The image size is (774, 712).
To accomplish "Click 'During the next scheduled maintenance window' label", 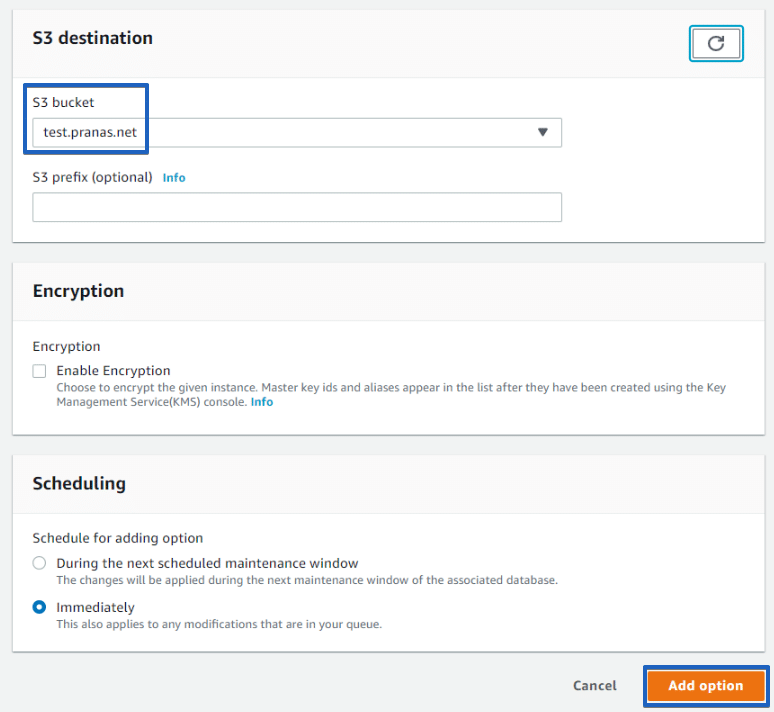I will tap(207, 563).
